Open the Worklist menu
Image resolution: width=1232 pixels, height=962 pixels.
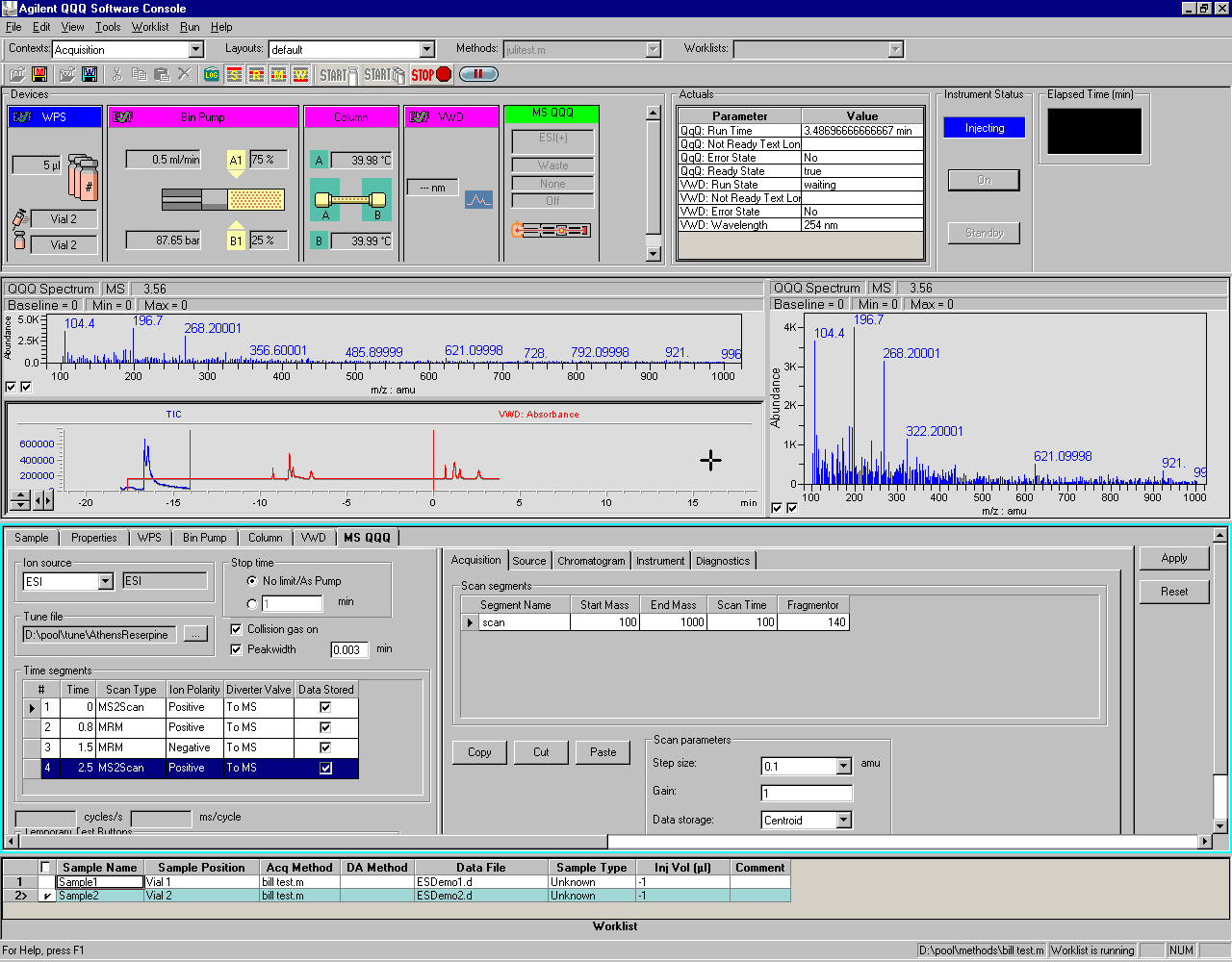(150, 27)
